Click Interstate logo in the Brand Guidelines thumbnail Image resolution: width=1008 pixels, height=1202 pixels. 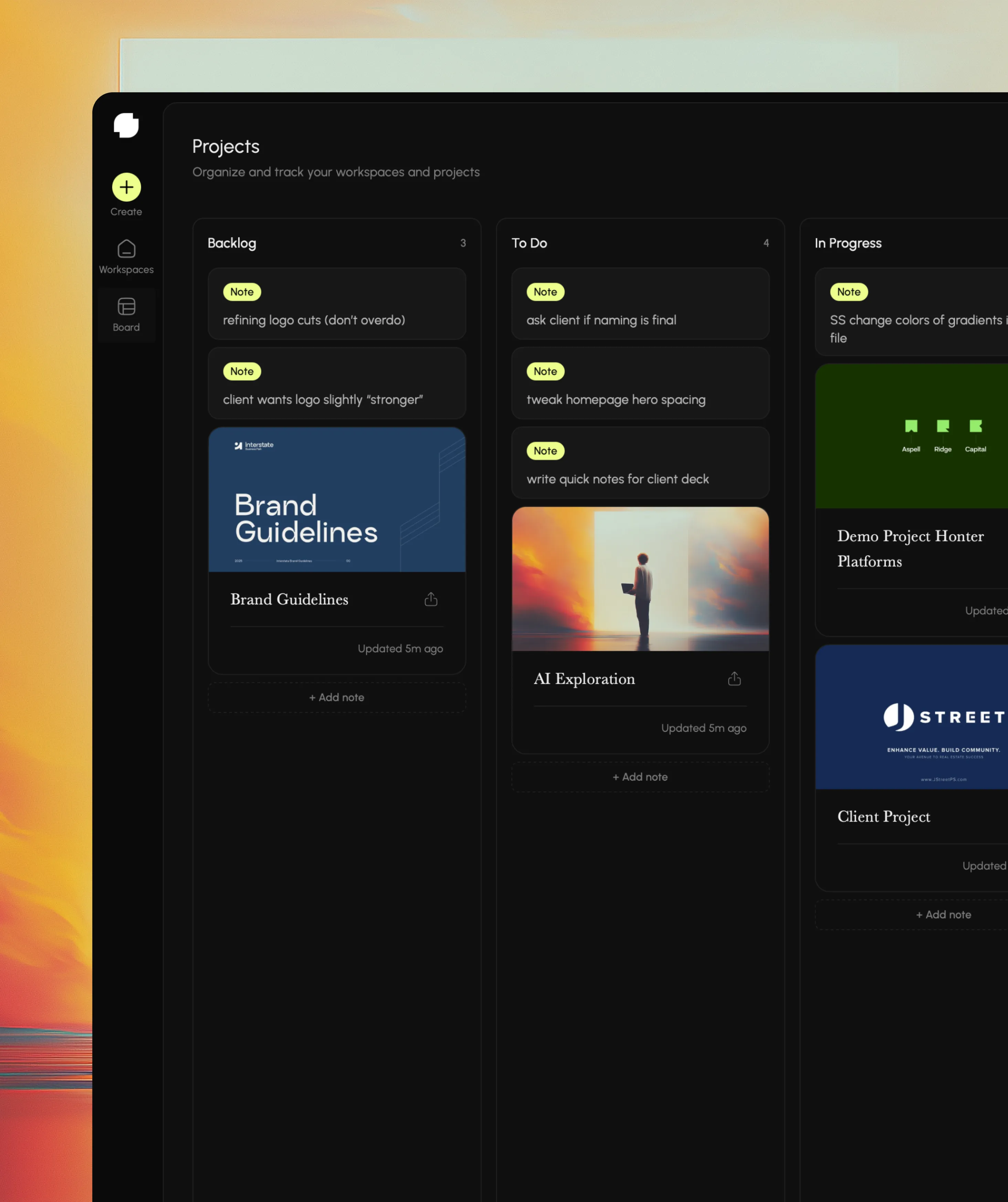click(x=254, y=445)
